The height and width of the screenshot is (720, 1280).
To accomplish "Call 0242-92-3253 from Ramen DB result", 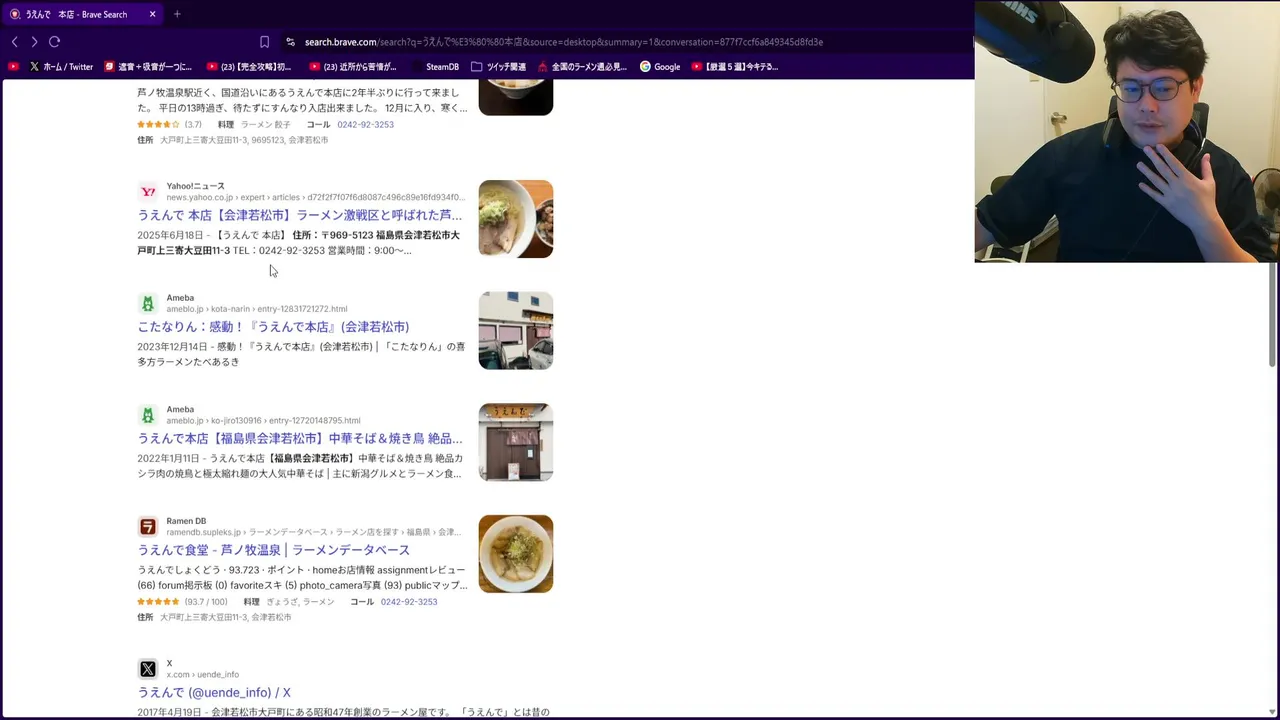I will [408, 601].
